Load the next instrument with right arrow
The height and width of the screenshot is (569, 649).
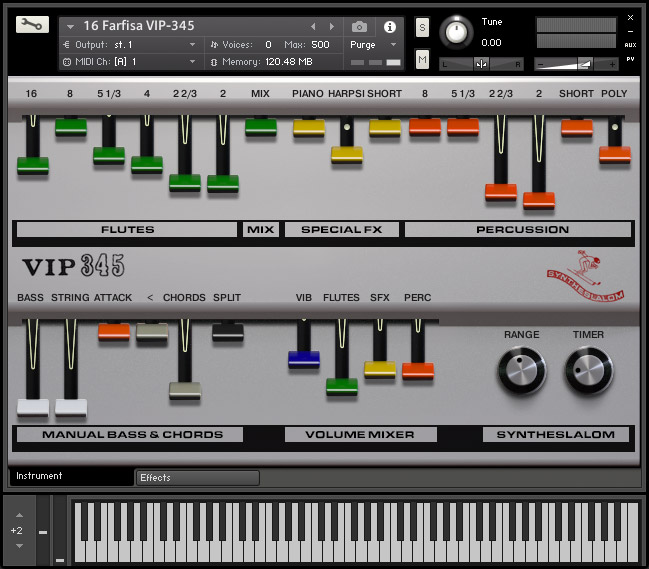332,26
